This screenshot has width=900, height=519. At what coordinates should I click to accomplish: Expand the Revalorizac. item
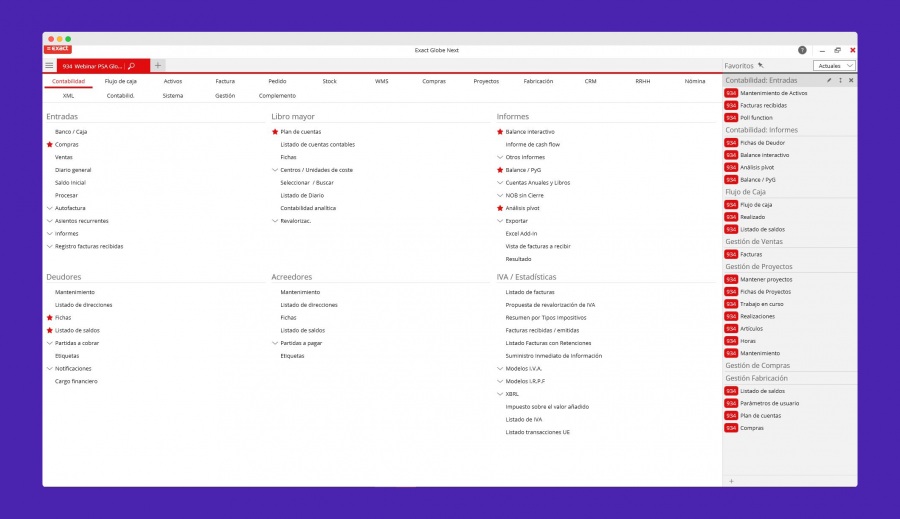pos(275,221)
